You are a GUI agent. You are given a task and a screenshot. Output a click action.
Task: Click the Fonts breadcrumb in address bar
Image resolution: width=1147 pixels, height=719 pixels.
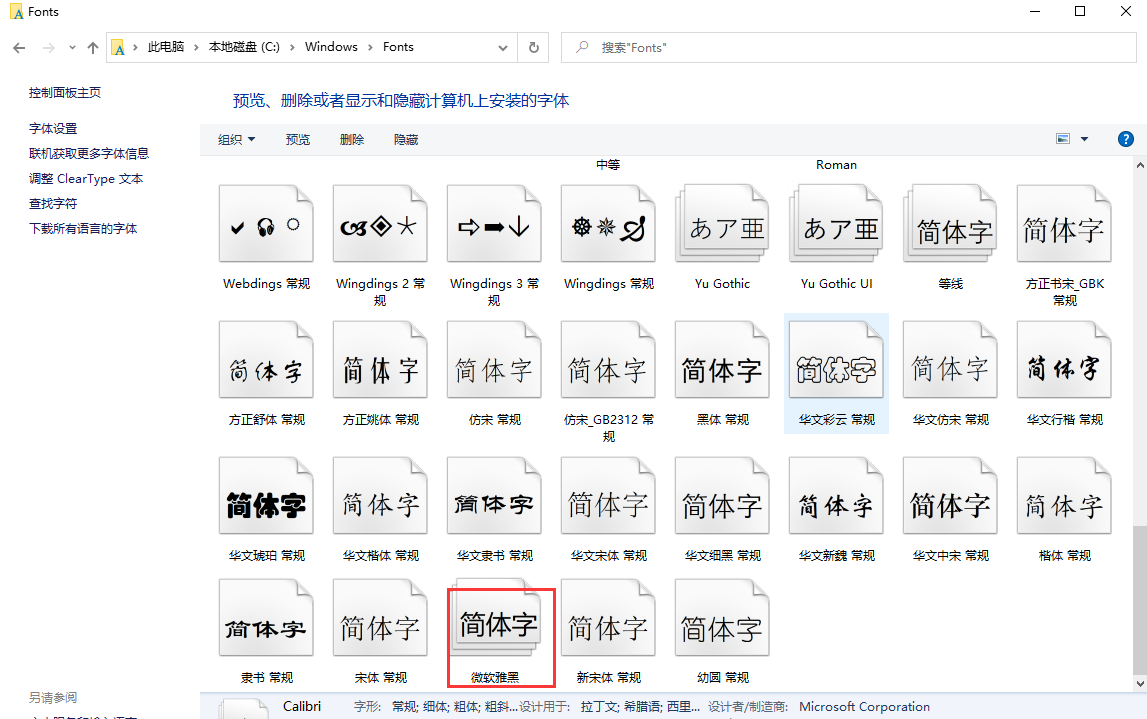[398, 47]
